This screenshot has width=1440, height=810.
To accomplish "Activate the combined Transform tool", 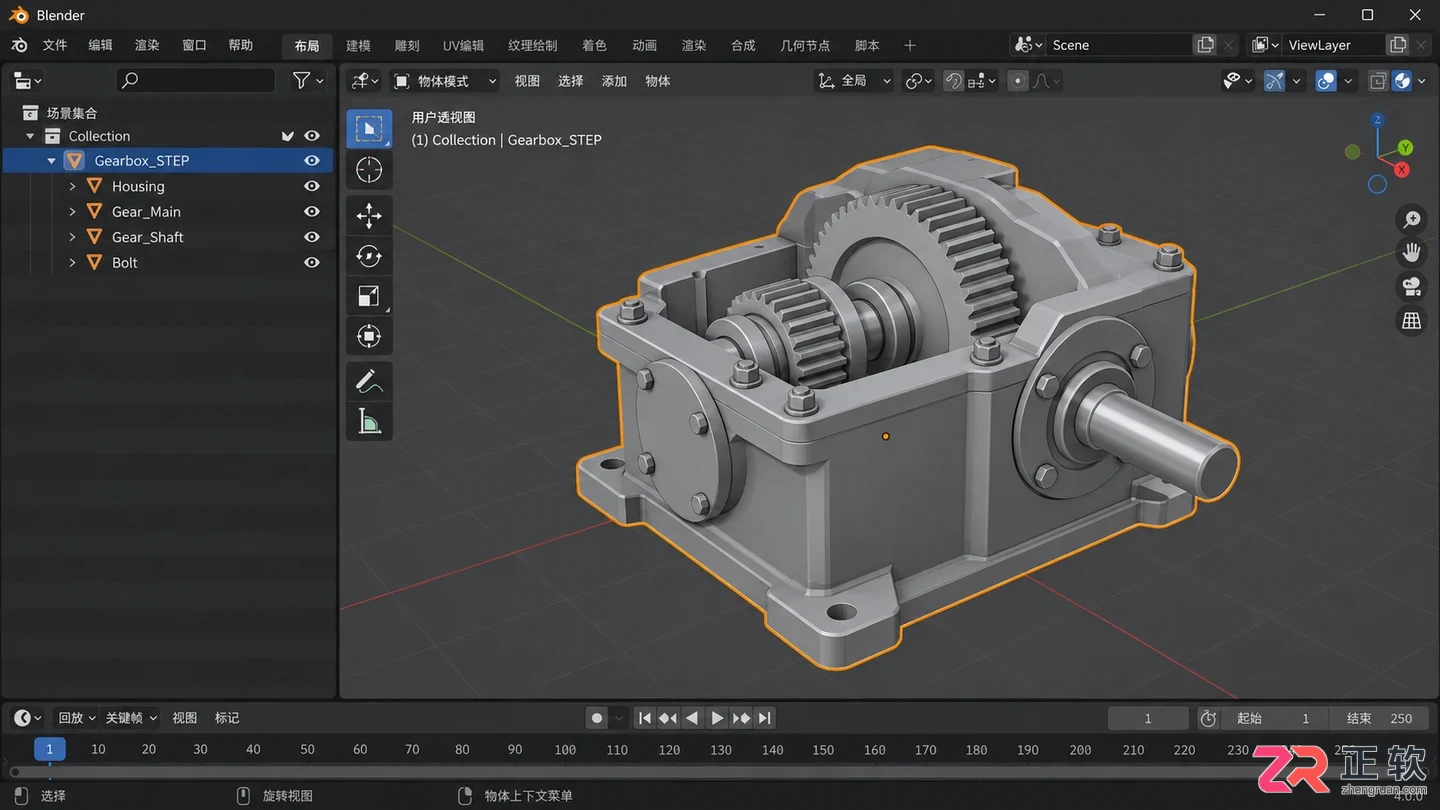I will click(369, 337).
